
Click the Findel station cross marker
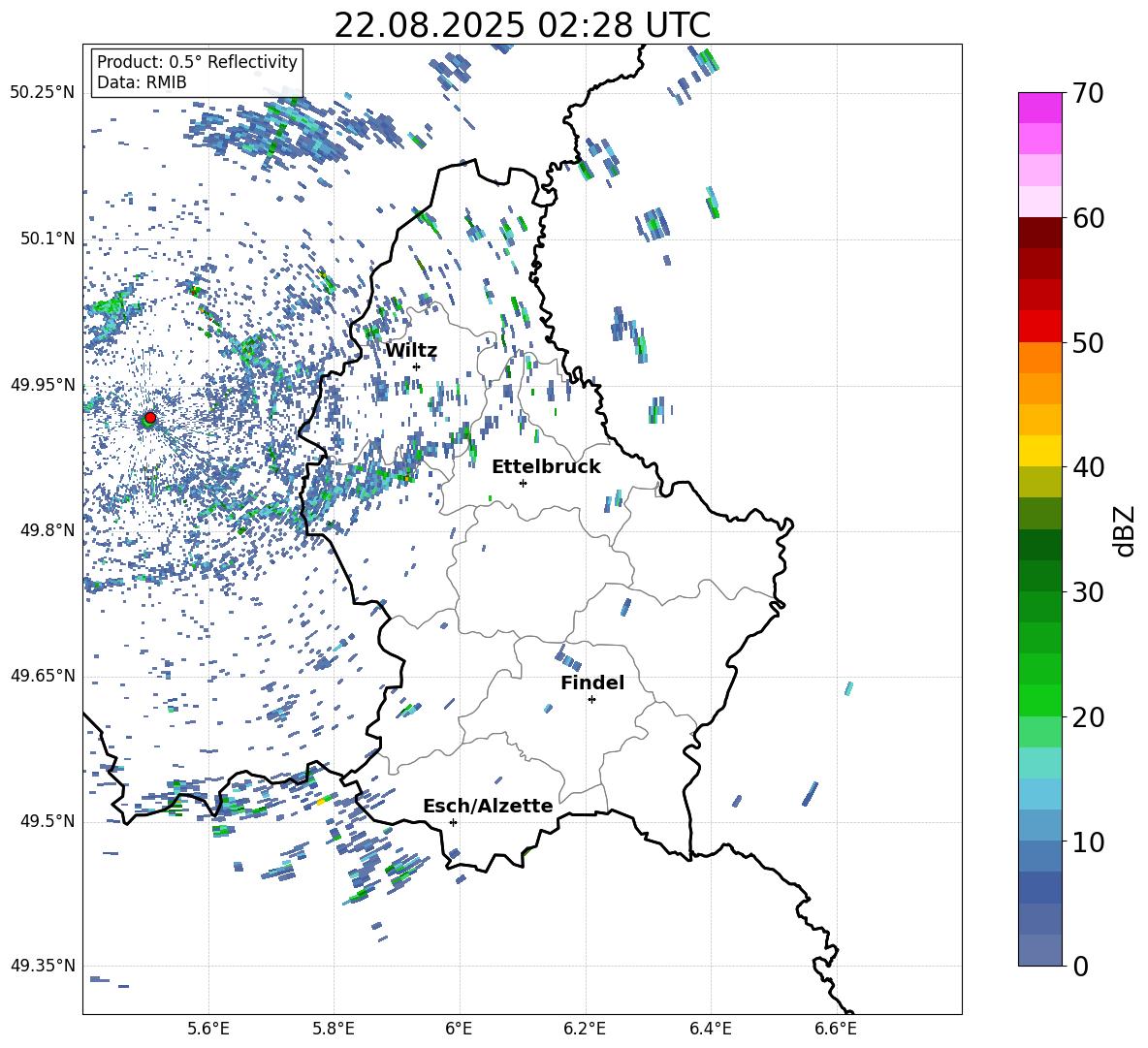click(591, 700)
